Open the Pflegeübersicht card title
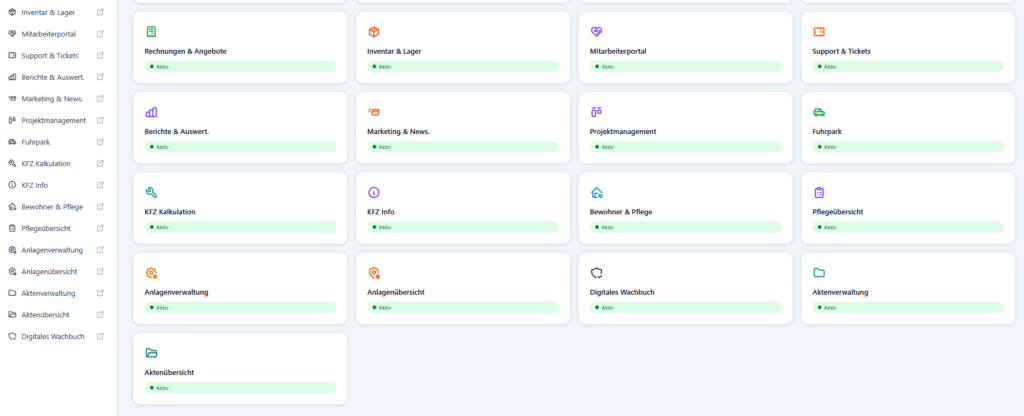 point(840,212)
